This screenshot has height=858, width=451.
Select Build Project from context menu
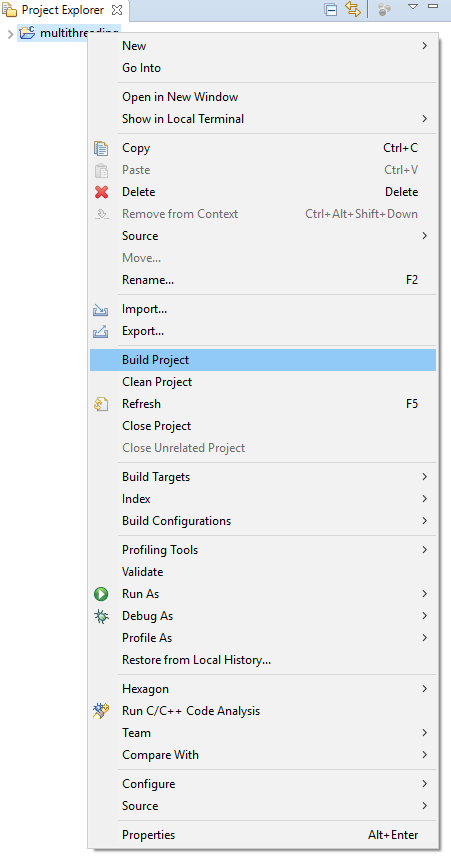[x=263, y=360]
